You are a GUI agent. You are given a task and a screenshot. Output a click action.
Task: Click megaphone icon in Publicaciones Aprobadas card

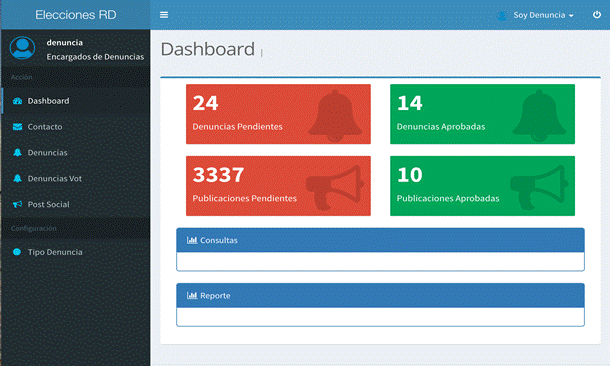click(x=539, y=187)
